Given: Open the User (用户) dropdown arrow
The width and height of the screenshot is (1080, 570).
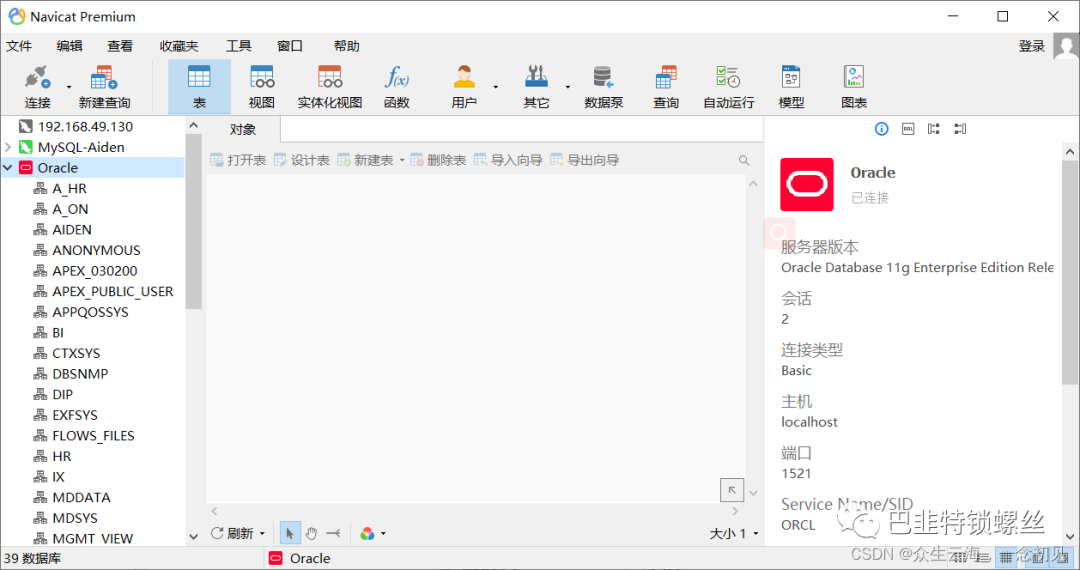Looking at the screenshot, I should (496, 87).
